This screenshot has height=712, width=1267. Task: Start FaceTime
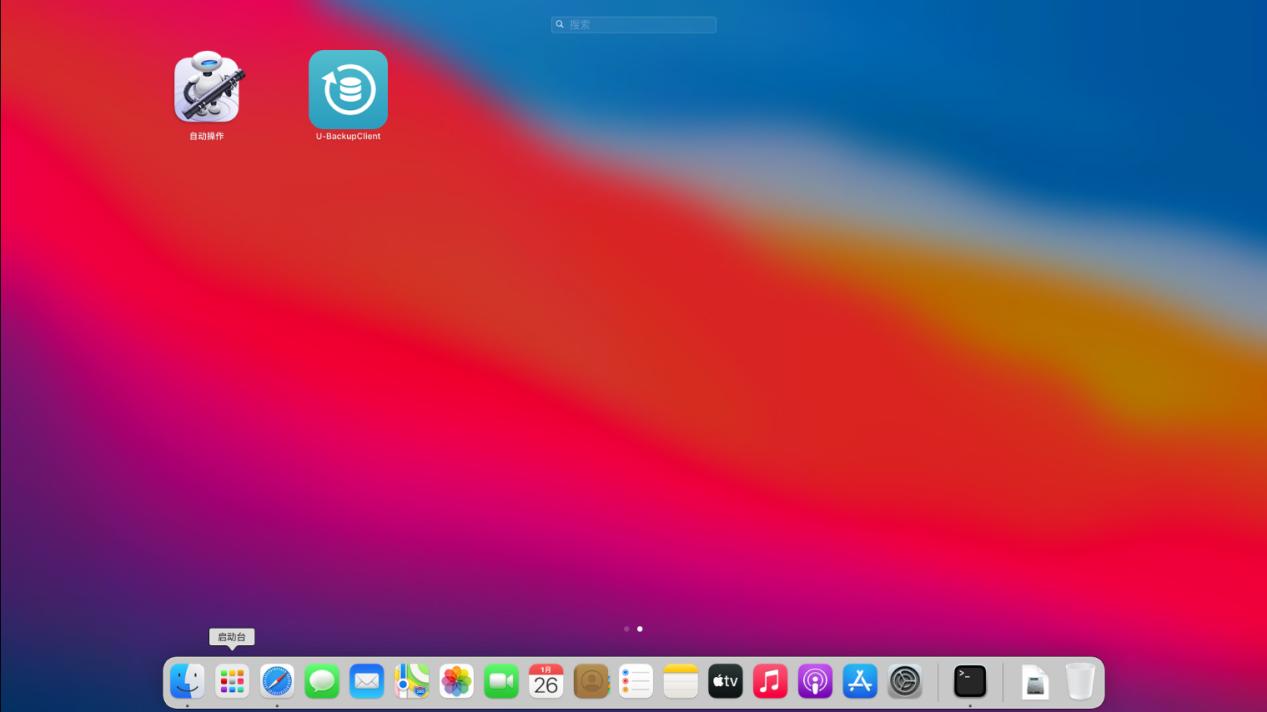pyautogui.click(x=501, y=681)
